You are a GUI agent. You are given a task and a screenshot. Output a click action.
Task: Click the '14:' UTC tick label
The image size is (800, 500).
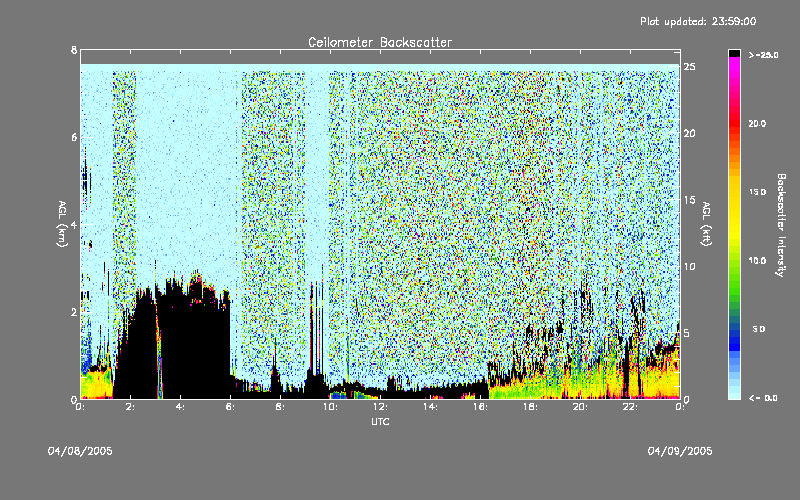(430, 407)
